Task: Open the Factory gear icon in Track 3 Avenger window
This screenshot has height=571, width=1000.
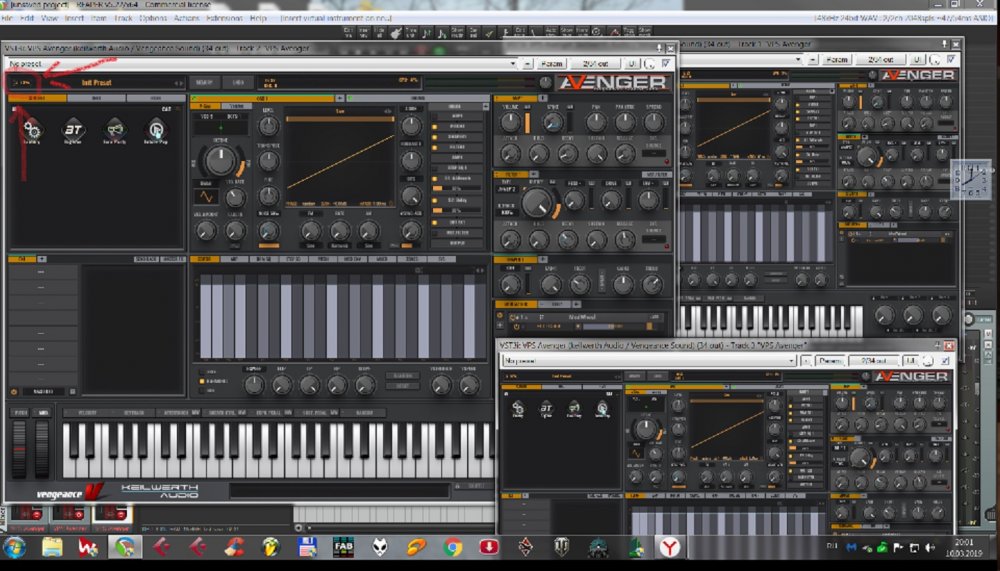Action: pos(518,408)
